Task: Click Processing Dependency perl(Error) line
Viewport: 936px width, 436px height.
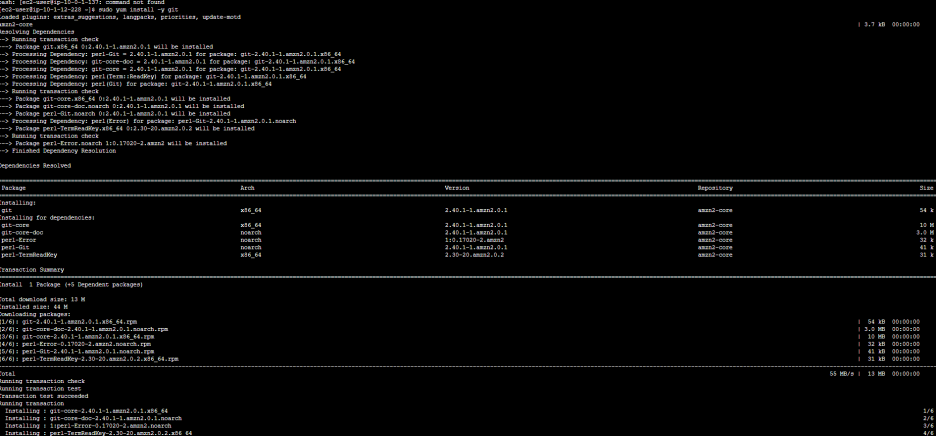Action: tap(148, 121)
